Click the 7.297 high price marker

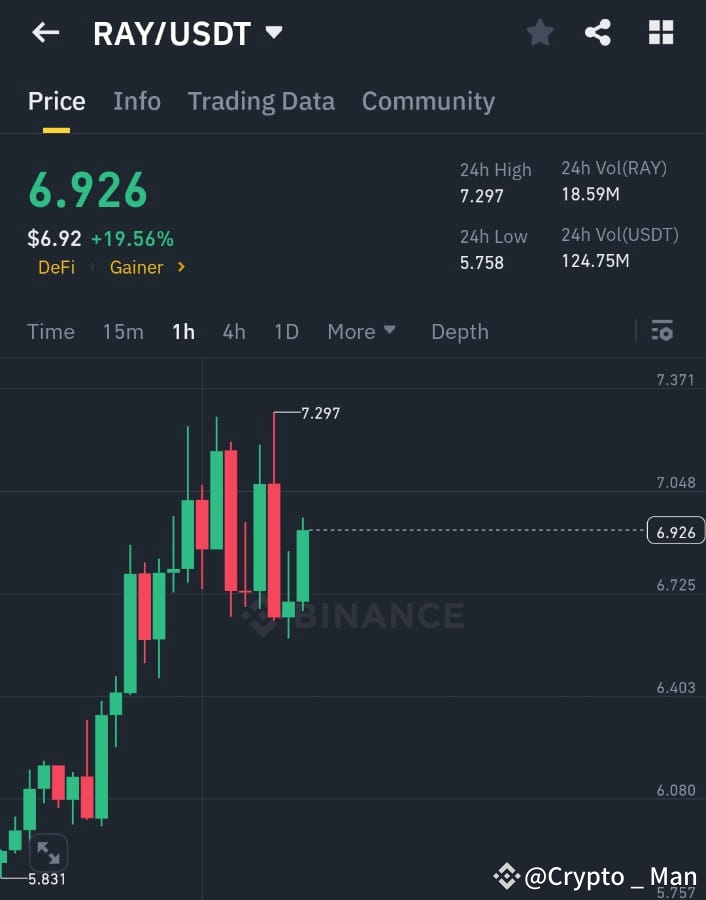pos(318,412)
